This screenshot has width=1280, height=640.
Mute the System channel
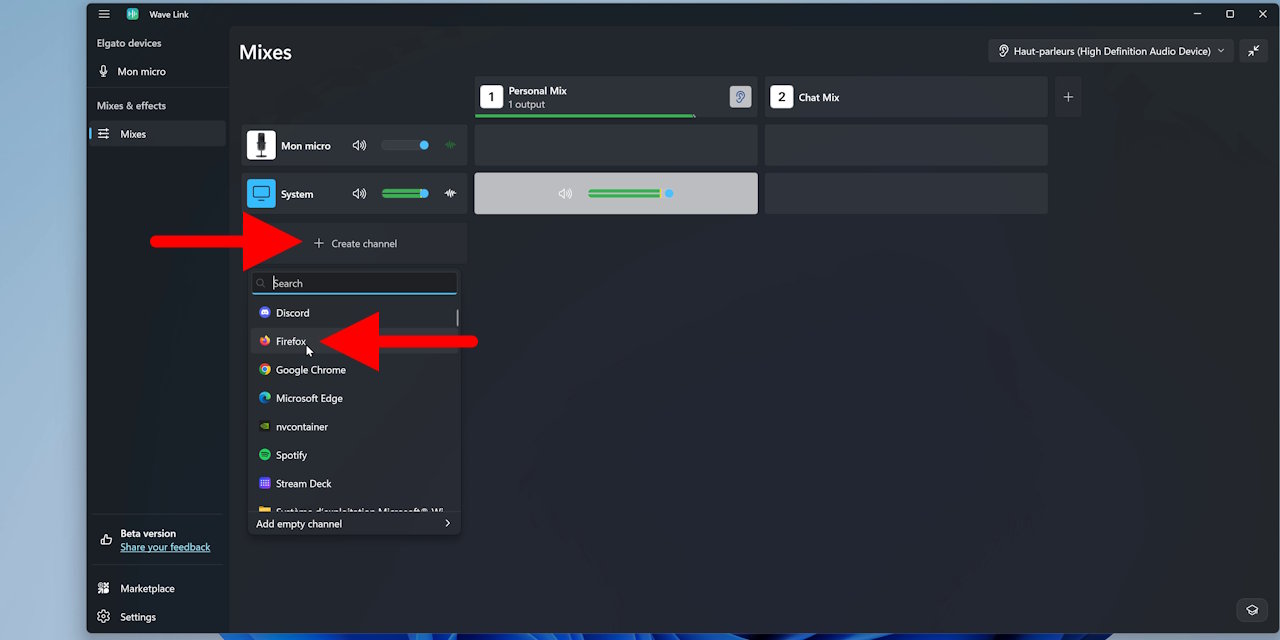(x=359, y=194)
